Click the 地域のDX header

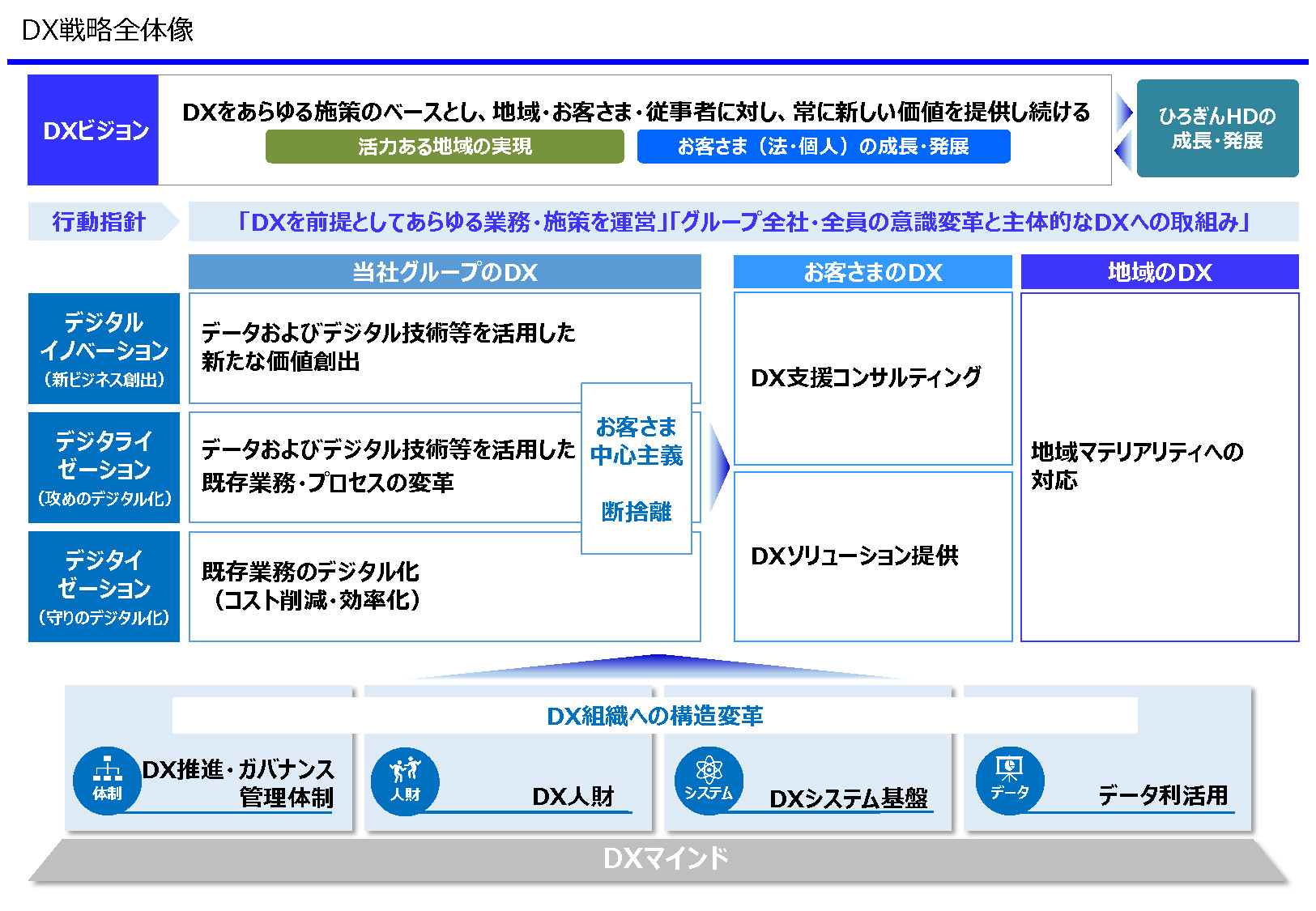[1160, 272]
